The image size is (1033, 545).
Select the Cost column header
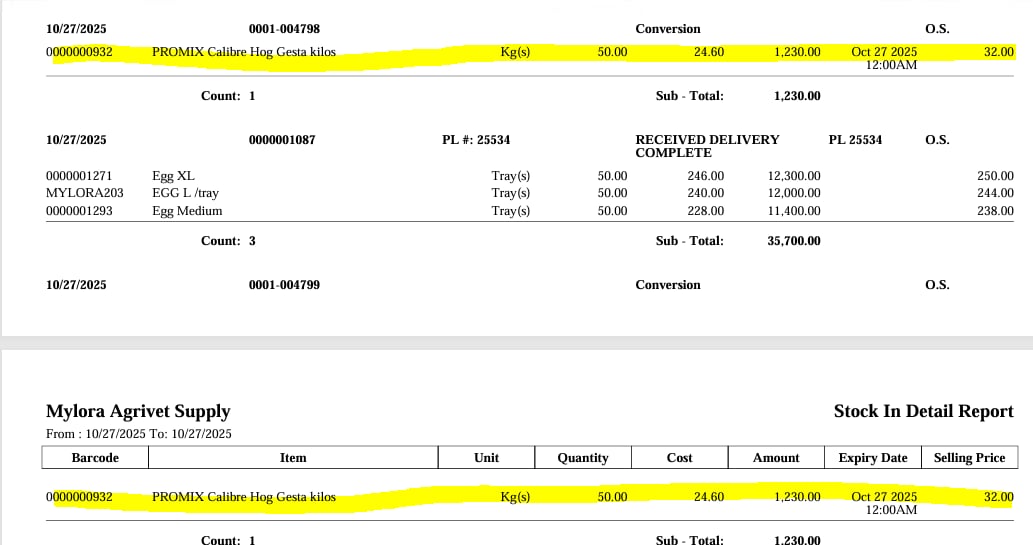(x=679, y=458)
